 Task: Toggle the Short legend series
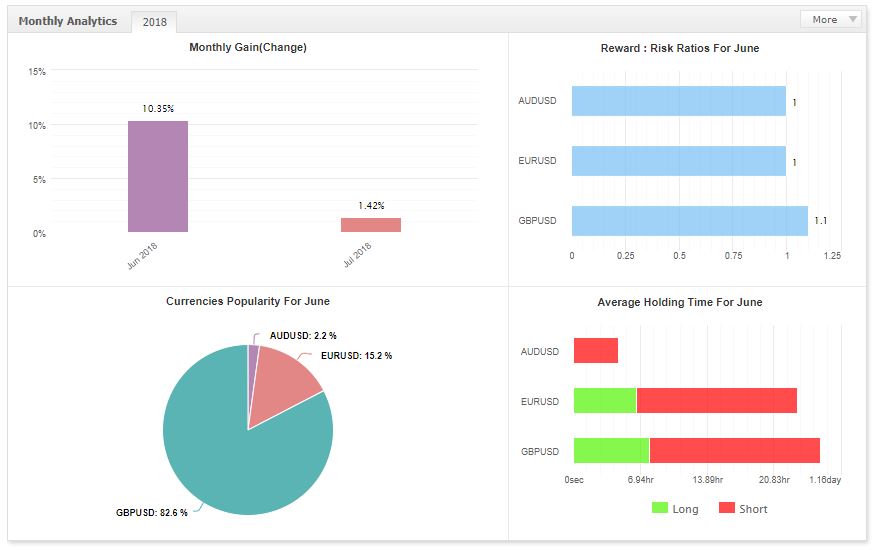(753, 509)
